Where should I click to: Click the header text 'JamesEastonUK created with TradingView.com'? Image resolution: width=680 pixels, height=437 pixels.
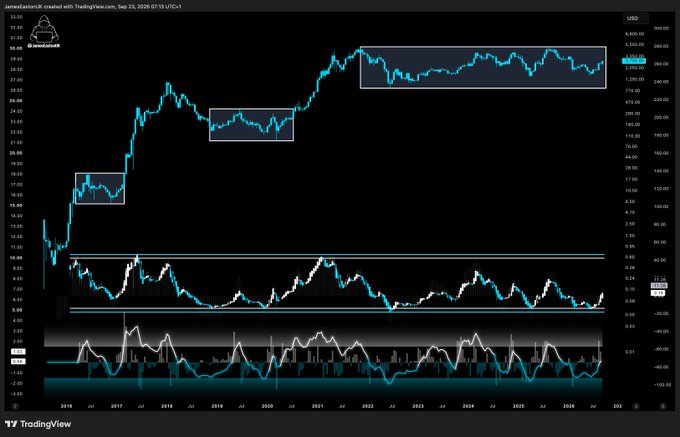point(59,7)
